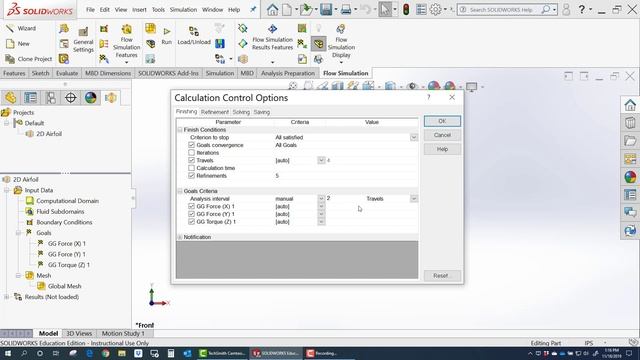Image resolution: width=640 pixels, height=360 pixels.
Task: Select Analysis Preparation ribbon tab
Action: point(288,73)
